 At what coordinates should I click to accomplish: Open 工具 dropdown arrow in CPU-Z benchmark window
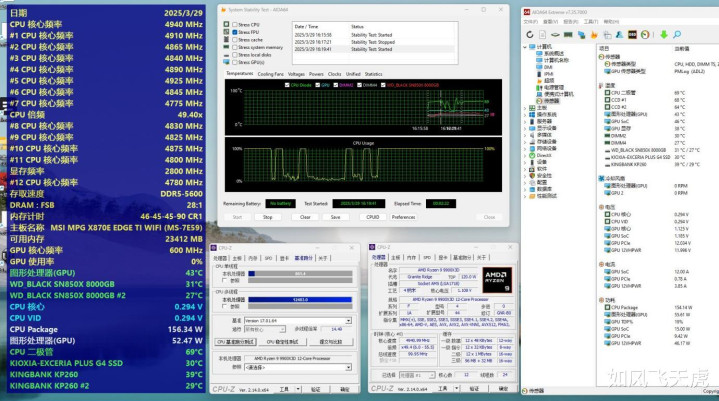click(x=298, y=389)
